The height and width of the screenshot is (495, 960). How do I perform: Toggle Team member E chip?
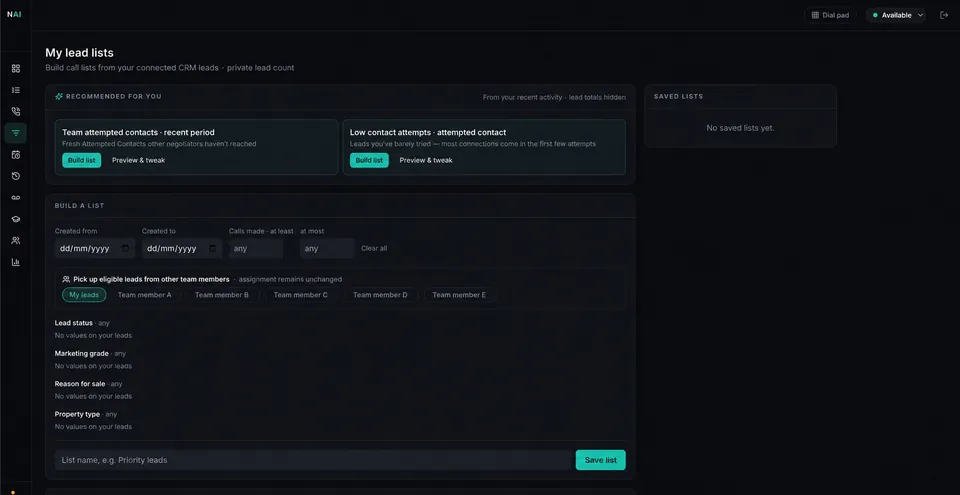tap(459, 295)
